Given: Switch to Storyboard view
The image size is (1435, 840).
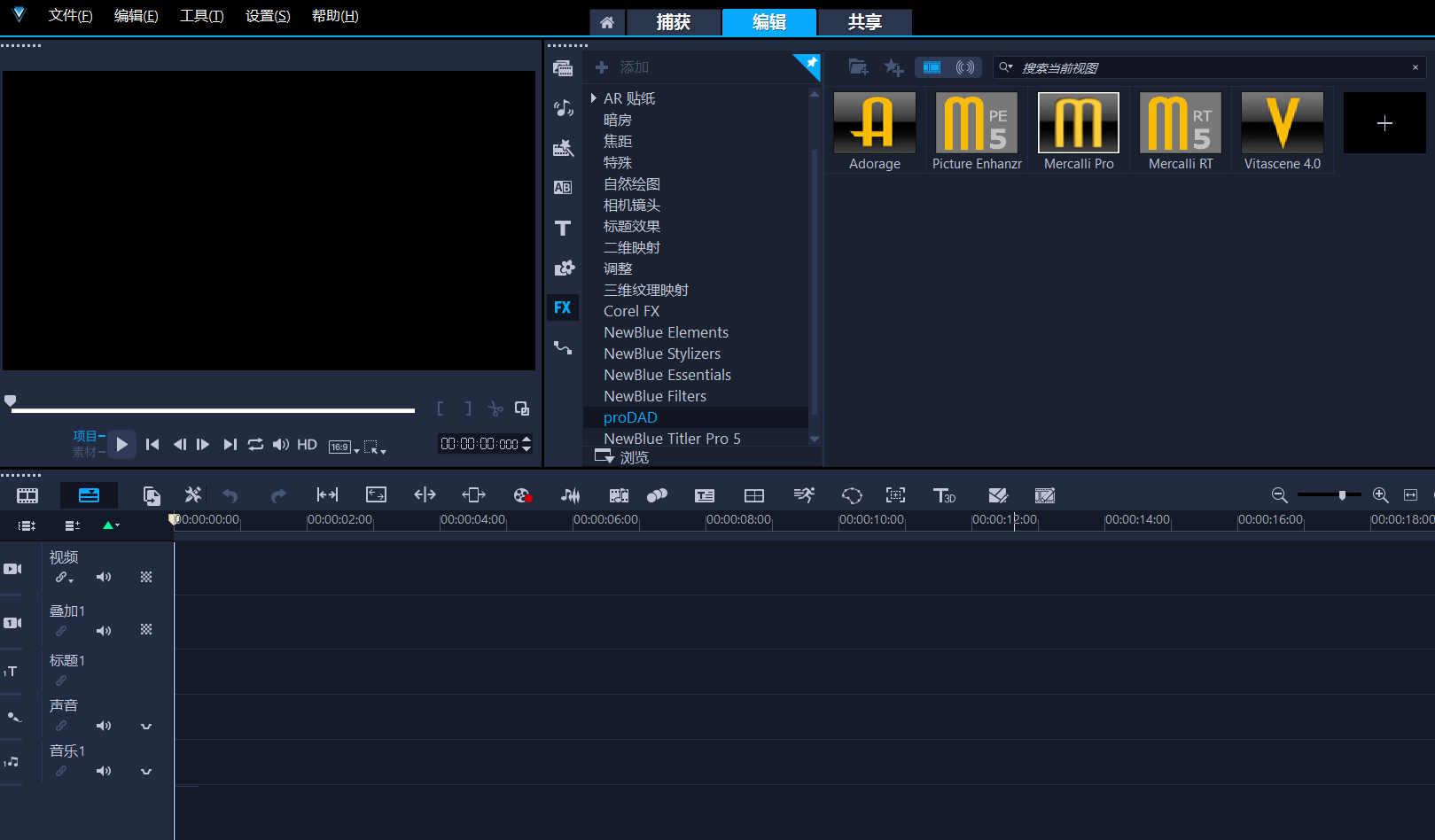Looking at the screenshot, I should [x=27, y=495].
